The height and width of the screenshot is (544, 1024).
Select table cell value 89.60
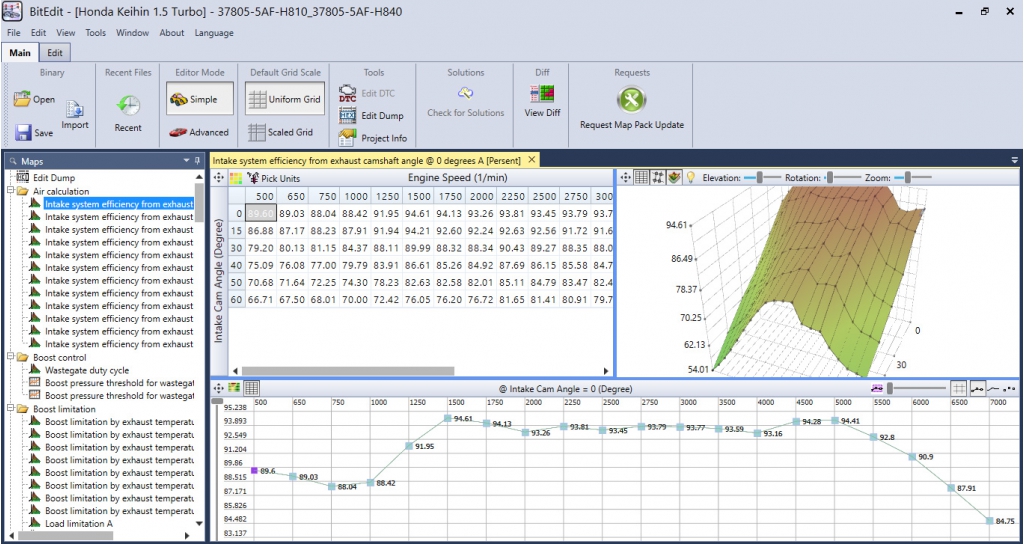pos(261,213)
